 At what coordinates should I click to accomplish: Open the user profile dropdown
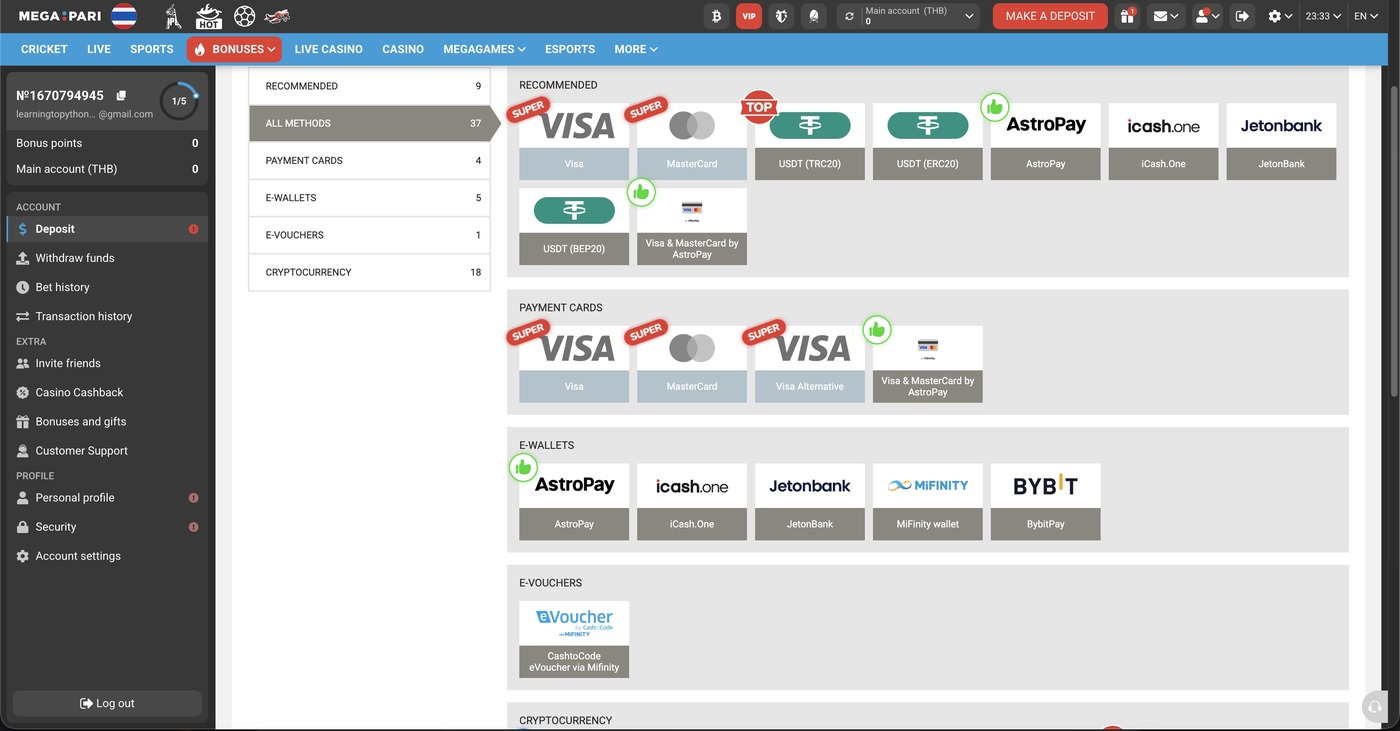(1208, 16)
